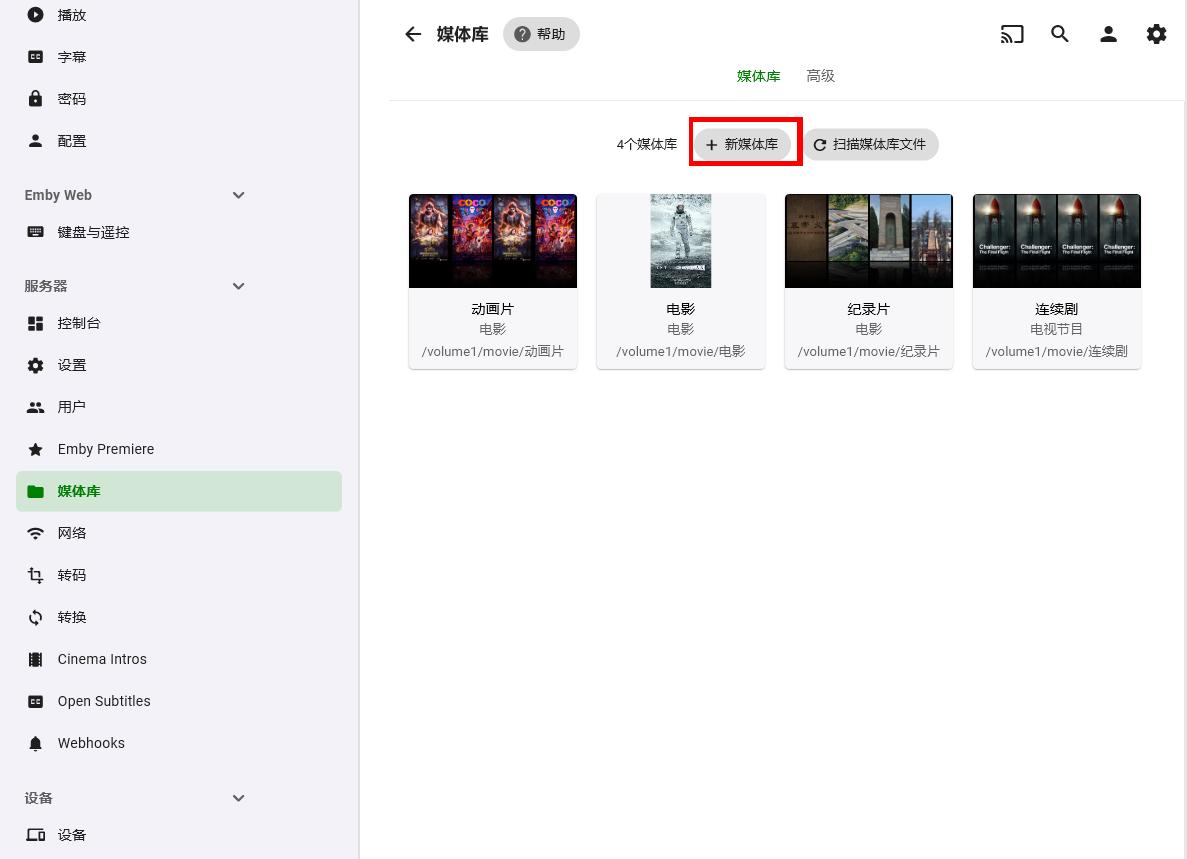
Task: Click 扫描媒体库文件 to rescan libraries
Action: (x=871, y=144)
